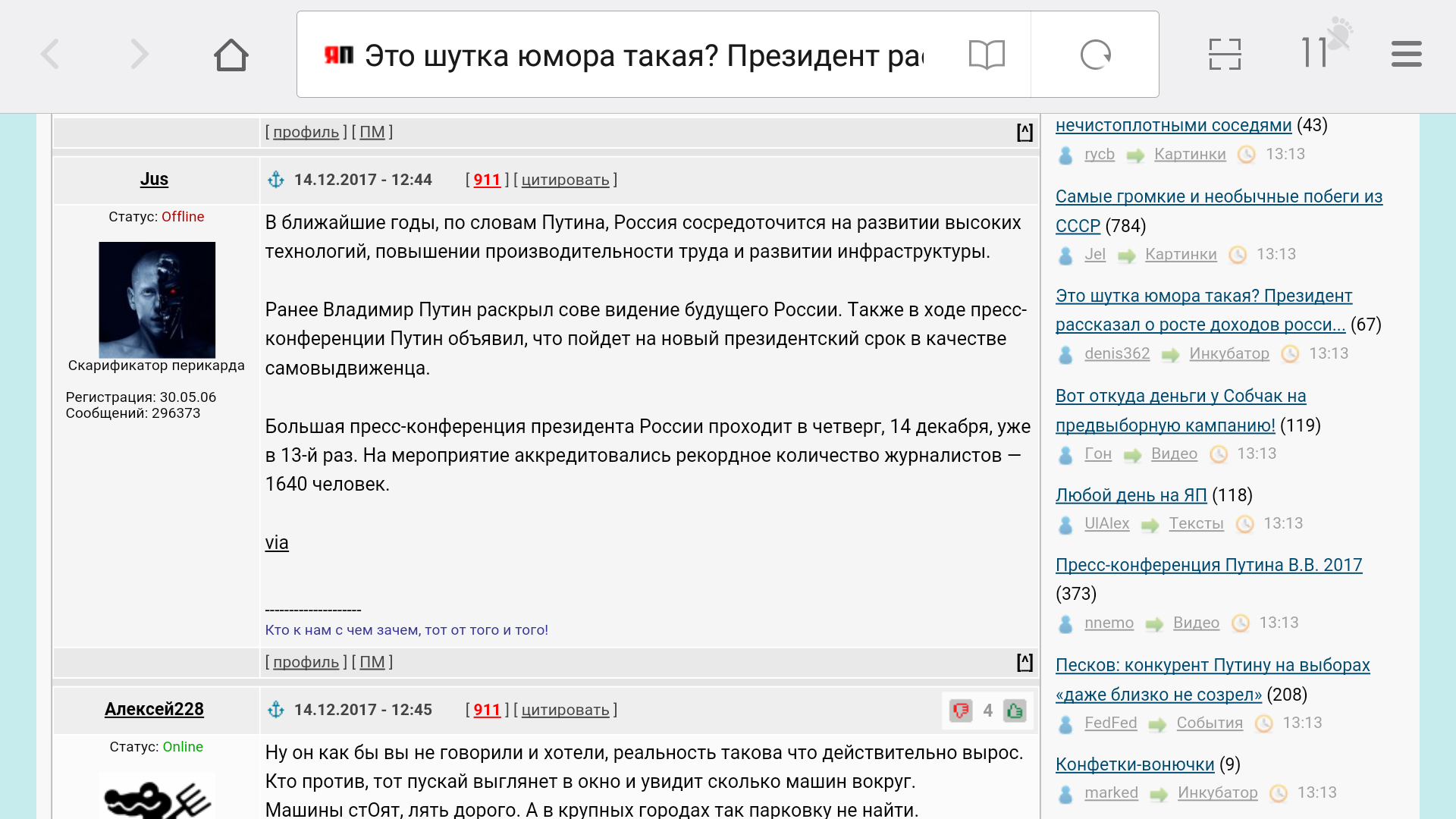Go back with the browser back arrow
The height and width of the screenshot is (819, 1456).
[x=50, y=55]
